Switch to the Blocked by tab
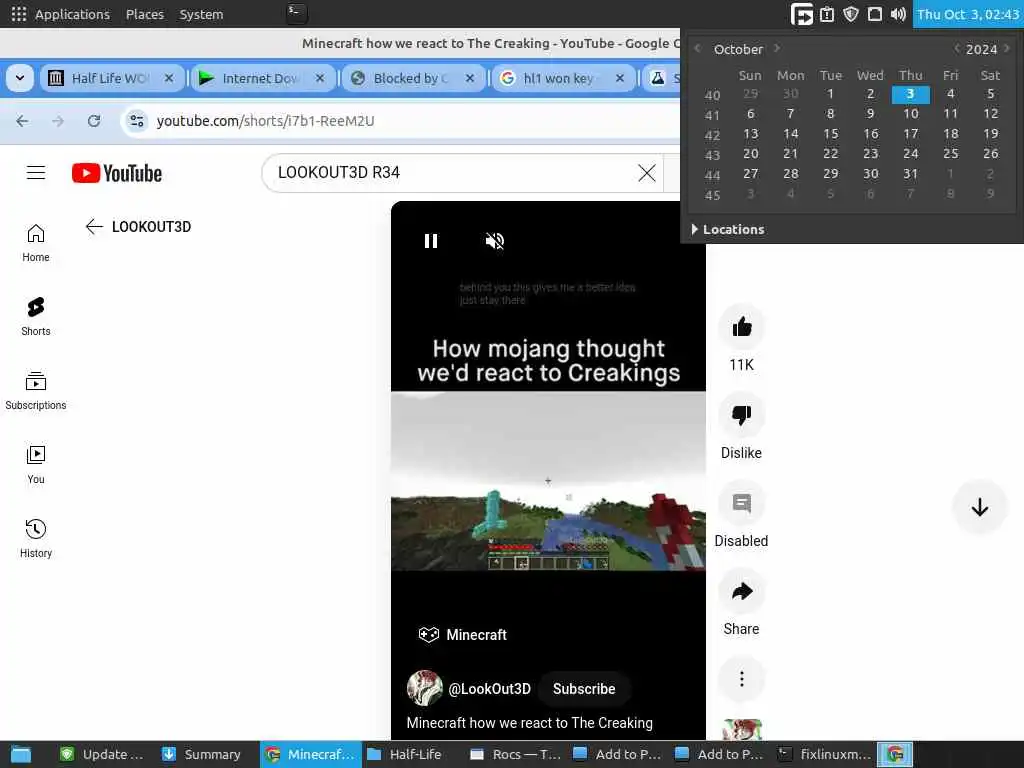The image size is (1024, 768). coord(411,78)
